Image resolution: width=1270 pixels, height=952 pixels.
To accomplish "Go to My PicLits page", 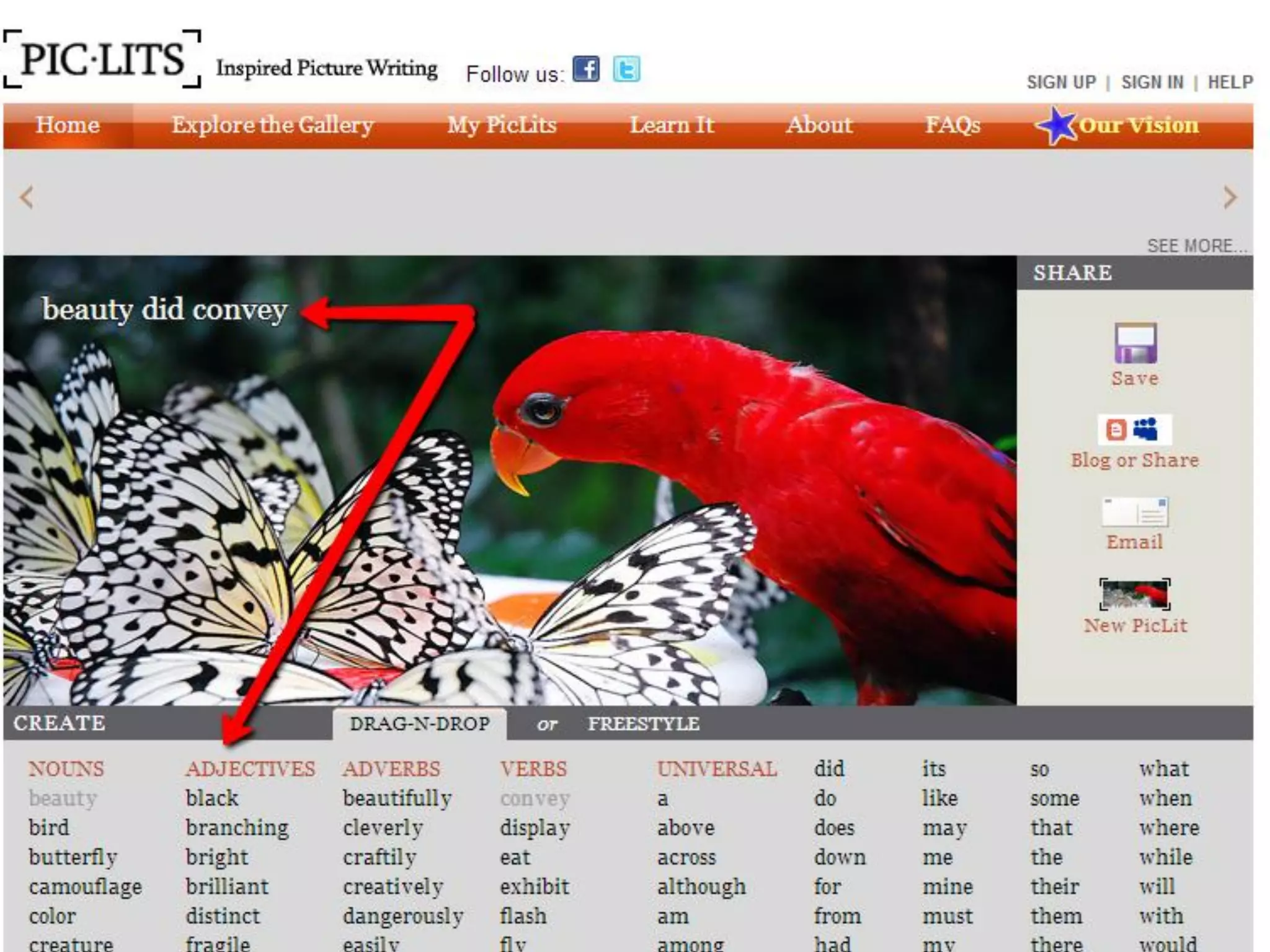I will pos(502,125).
